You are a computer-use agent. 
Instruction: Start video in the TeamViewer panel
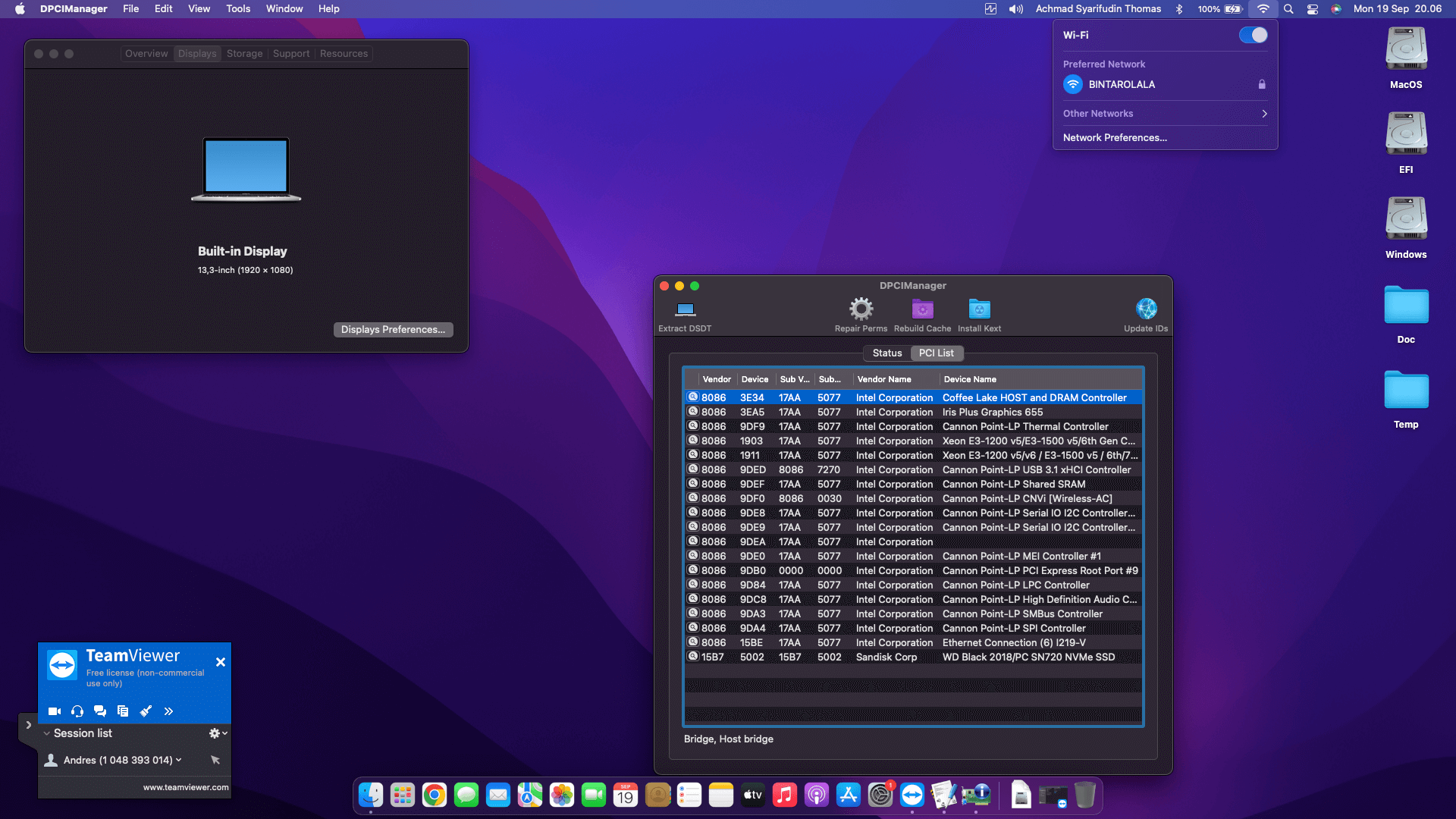point(55,711)
